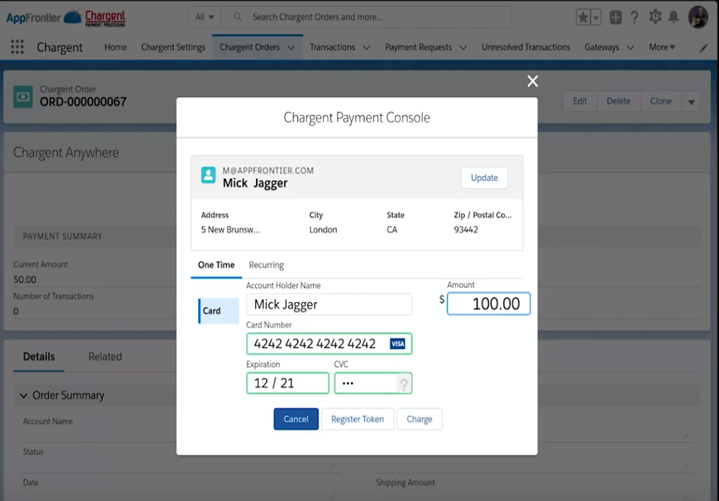719x501 pixels.
Task: Click the global actions plus icon
Action: tap(615, 17)
